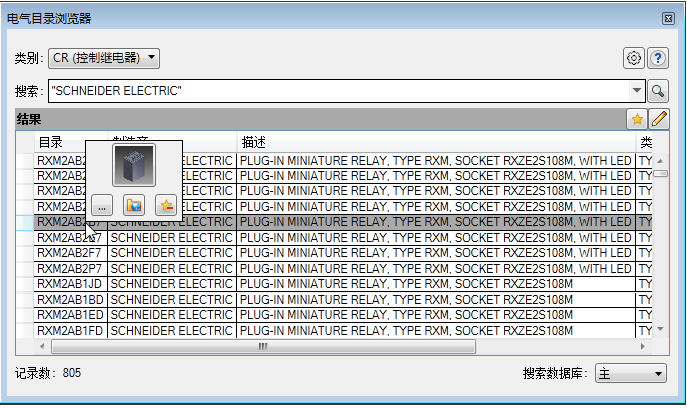Click the horizontal scrollbar thumb of results
The height and width of the screenshot is (408, 687).
[x=263, y=347]
